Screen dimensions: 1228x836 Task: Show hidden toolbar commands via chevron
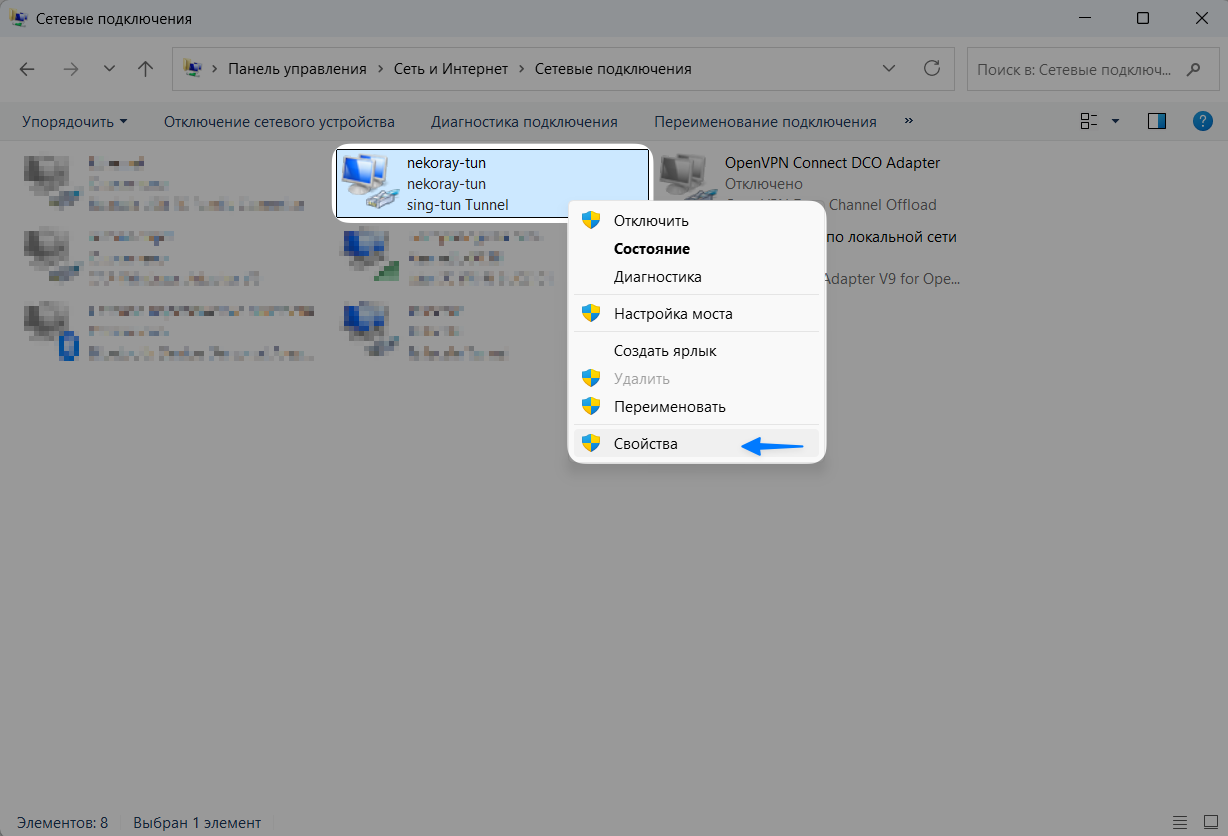(x=908, y=120)
